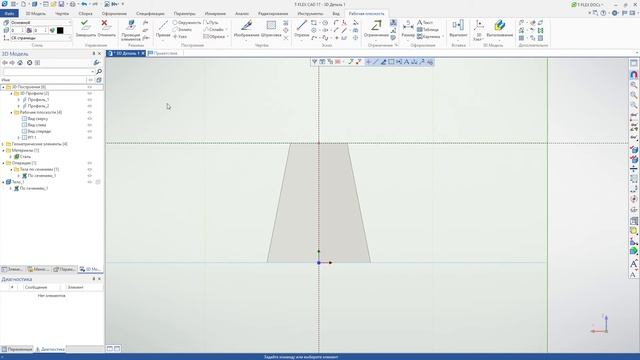The width and height of the screenshot is (640, 360).
Task: Insert a Таблица element
Action: (428, 29)
